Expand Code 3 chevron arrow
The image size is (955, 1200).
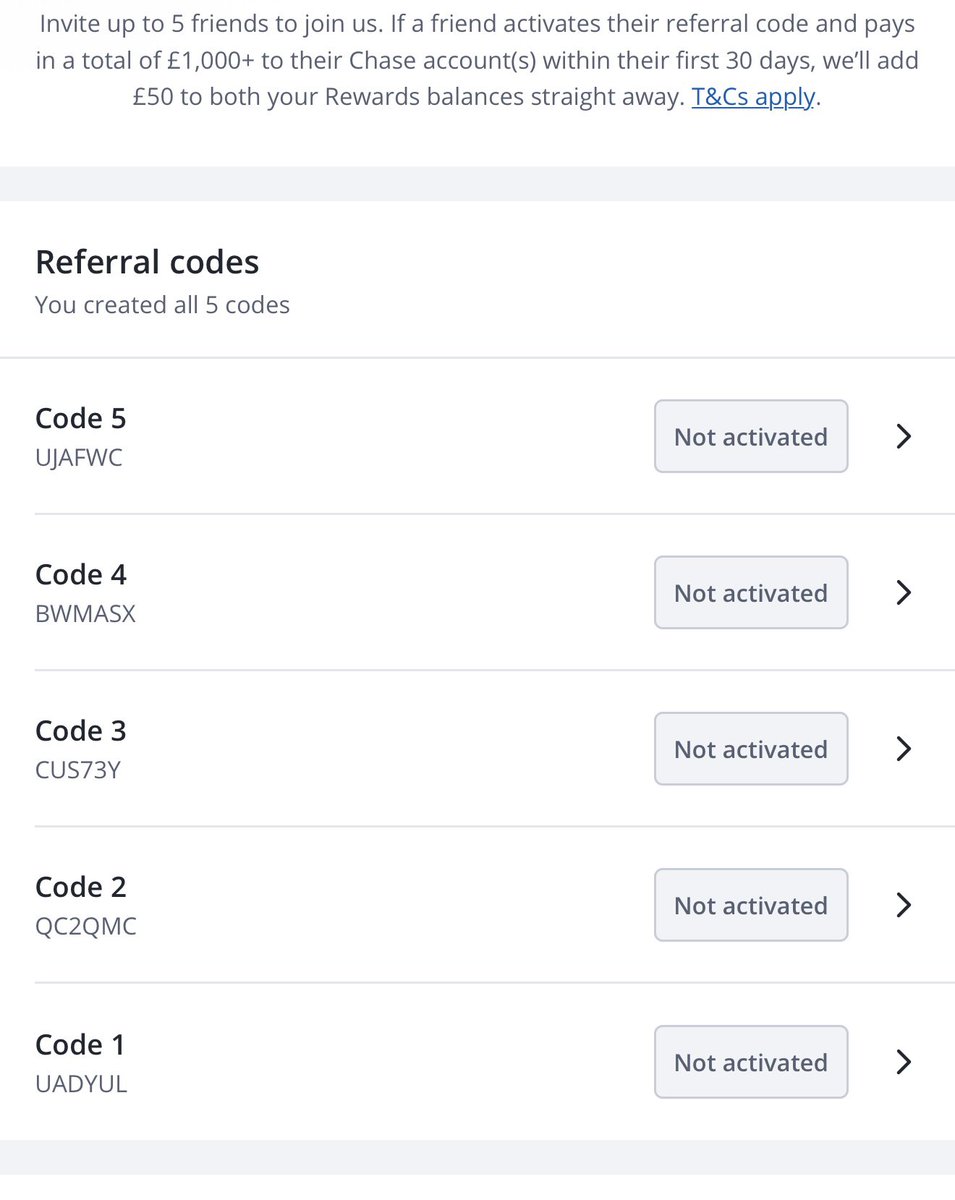coord(904,749)
